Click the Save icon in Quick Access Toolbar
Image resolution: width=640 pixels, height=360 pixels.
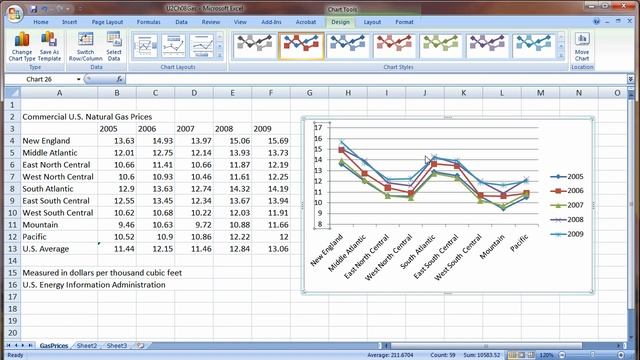34,9
